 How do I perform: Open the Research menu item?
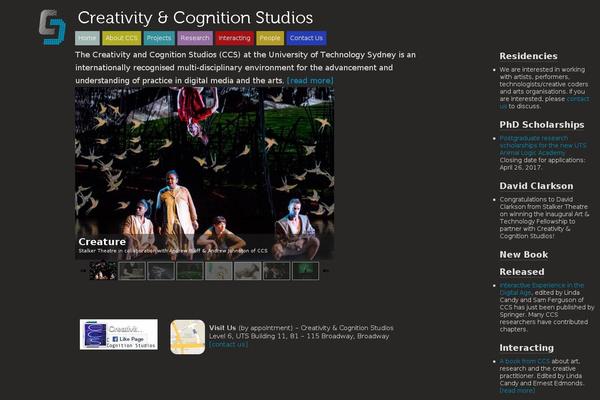pos(195,38)
